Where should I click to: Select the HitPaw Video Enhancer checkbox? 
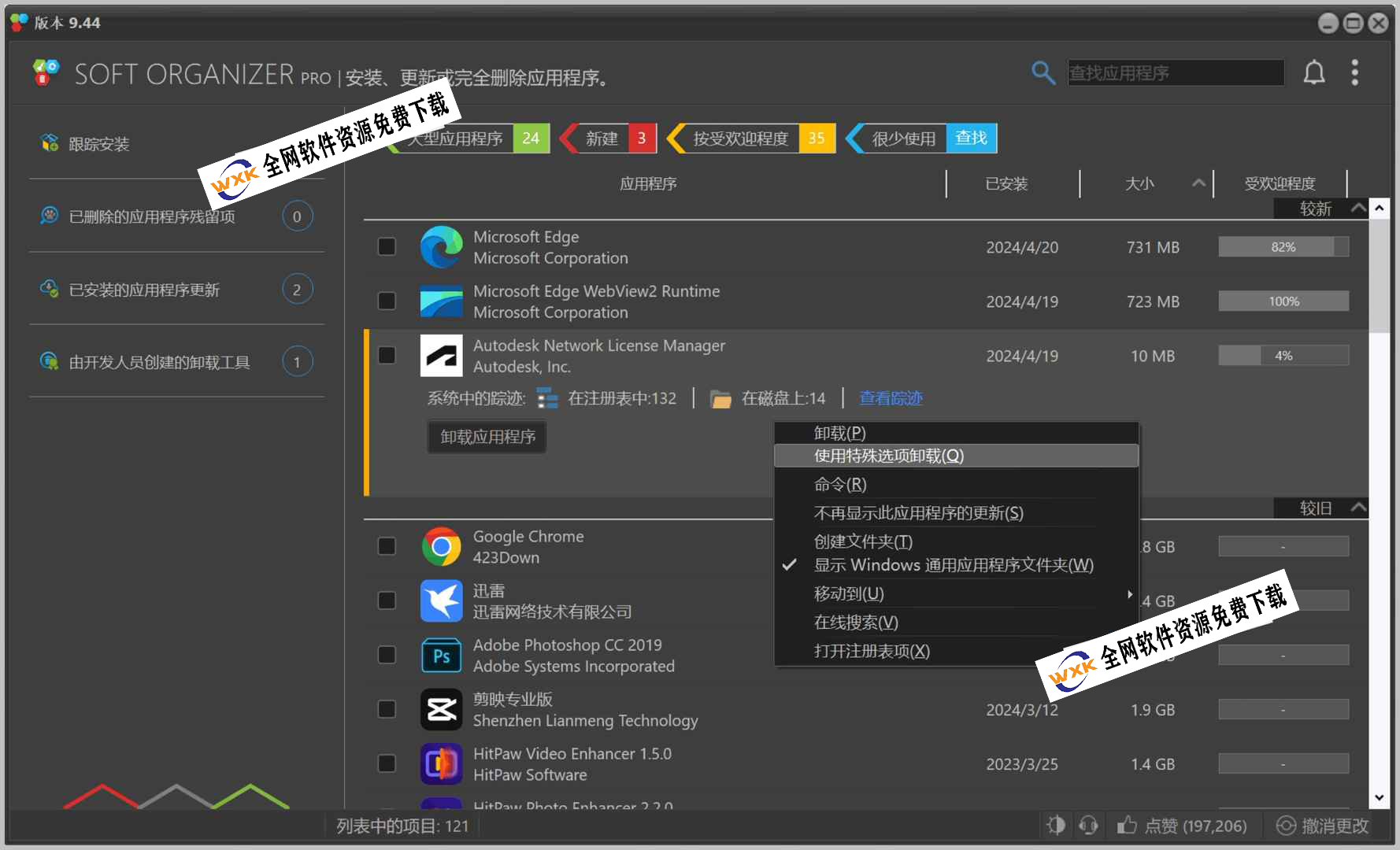pos(387,763)
